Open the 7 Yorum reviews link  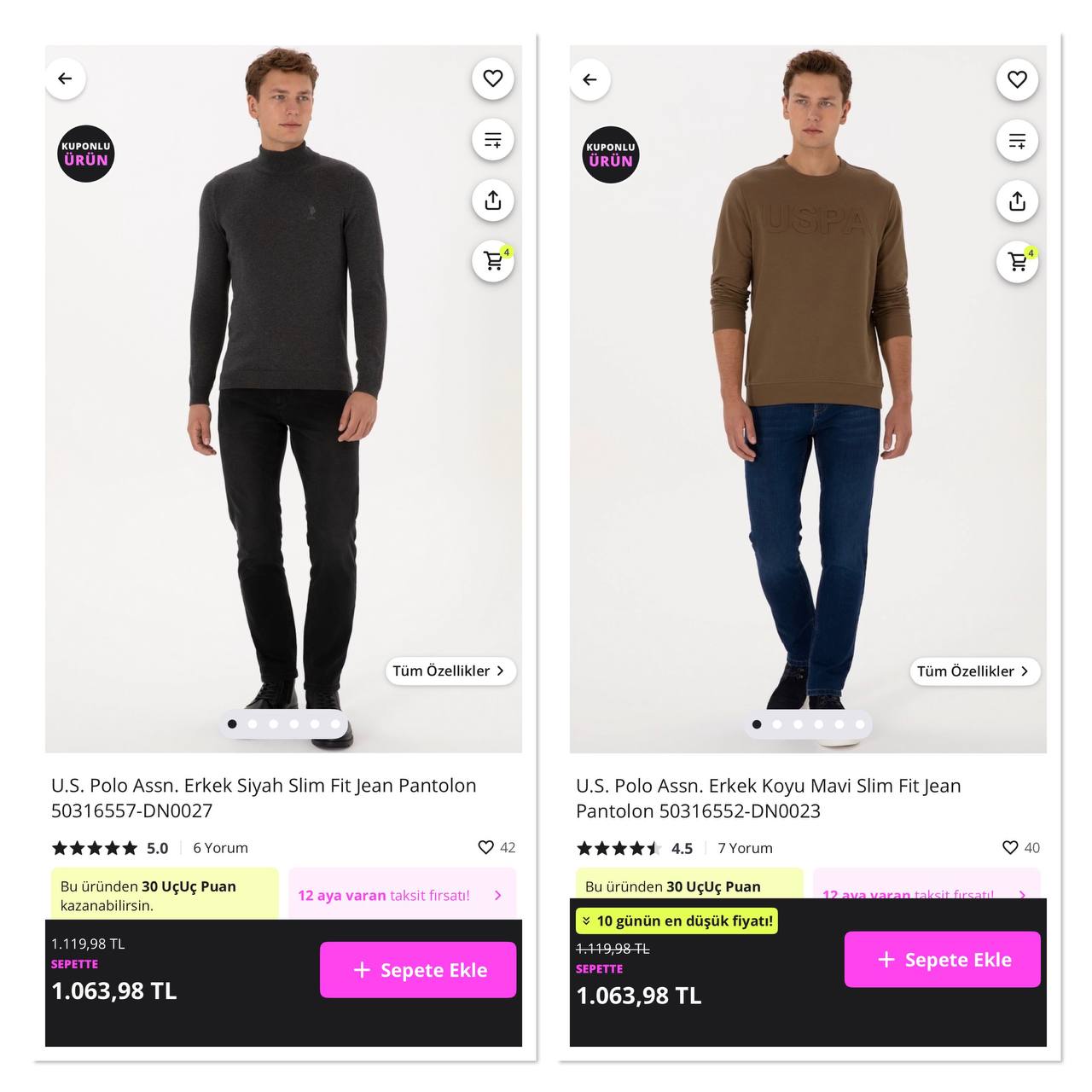745,848
